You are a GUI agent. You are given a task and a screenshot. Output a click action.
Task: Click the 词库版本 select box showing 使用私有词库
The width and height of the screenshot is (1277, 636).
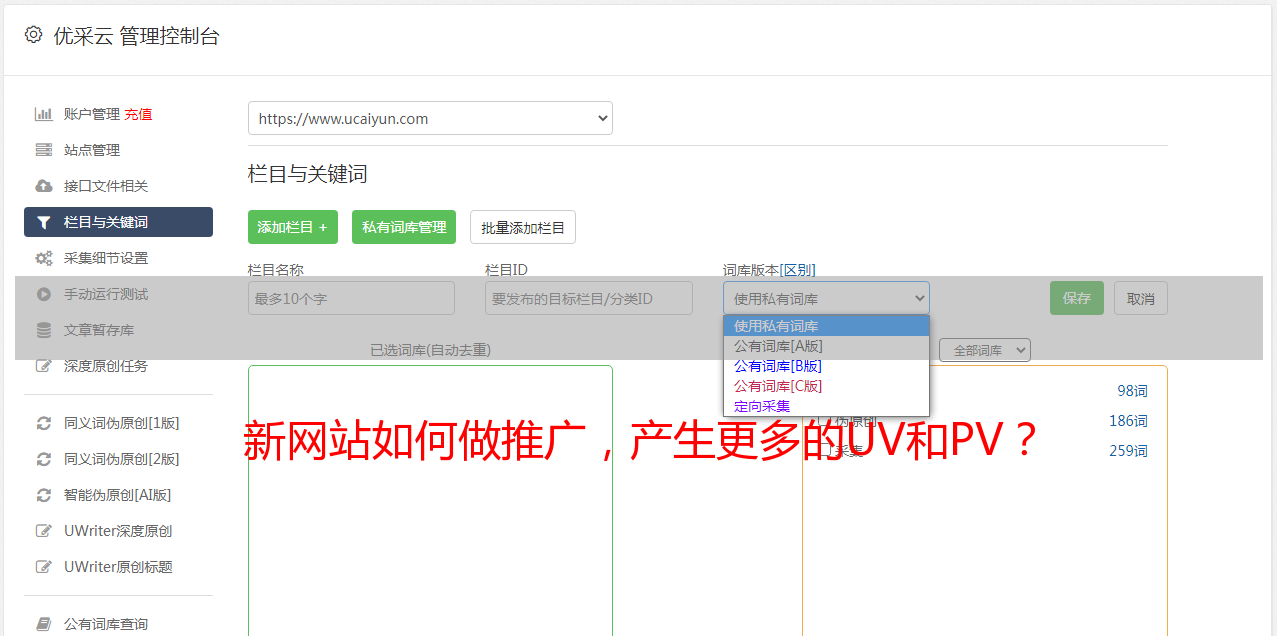(826, 298)
